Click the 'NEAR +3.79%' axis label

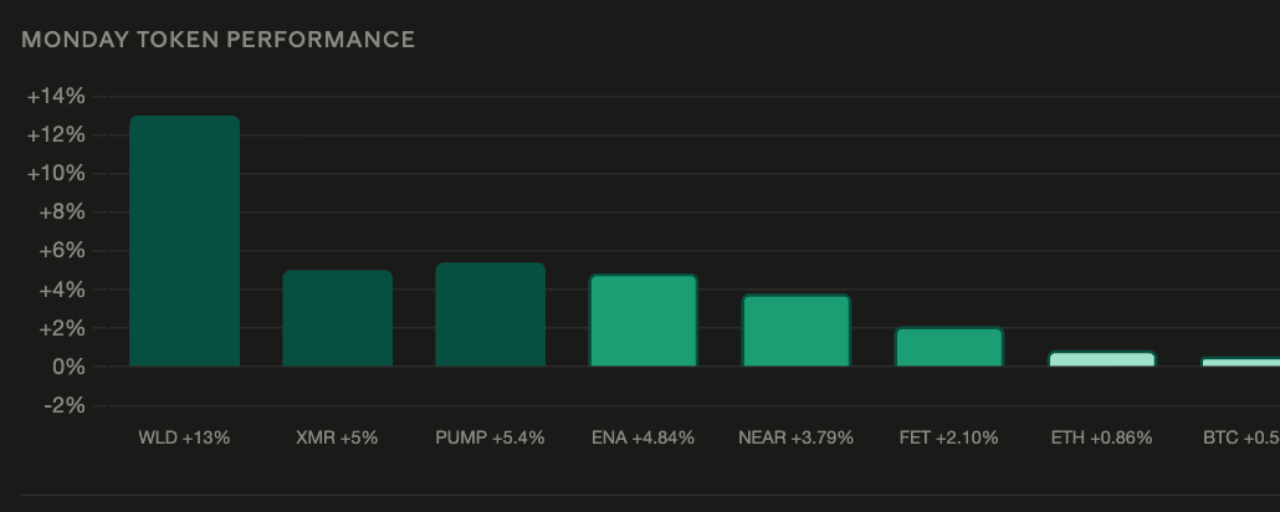click(796, 438)
